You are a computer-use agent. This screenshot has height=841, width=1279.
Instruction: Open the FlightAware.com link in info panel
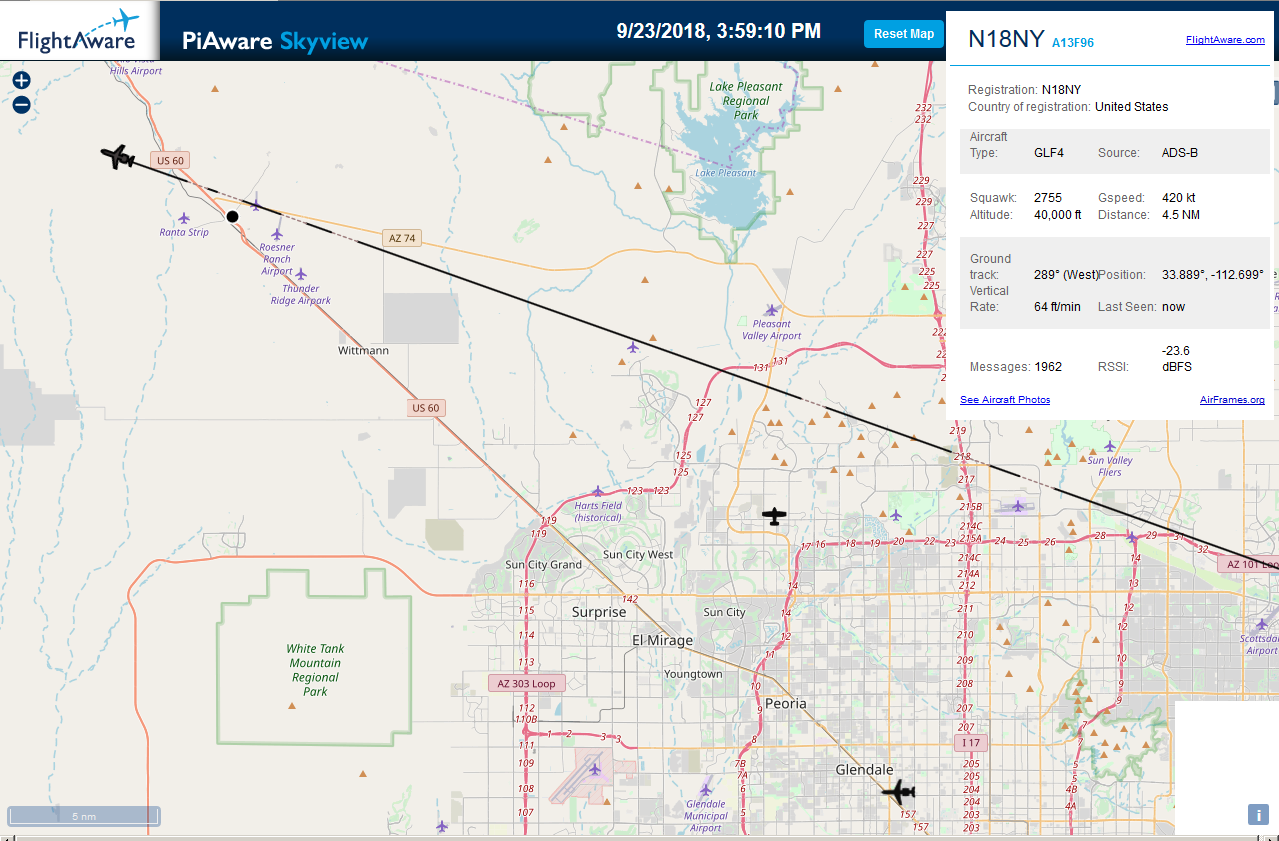click(x=1225, y=40)
